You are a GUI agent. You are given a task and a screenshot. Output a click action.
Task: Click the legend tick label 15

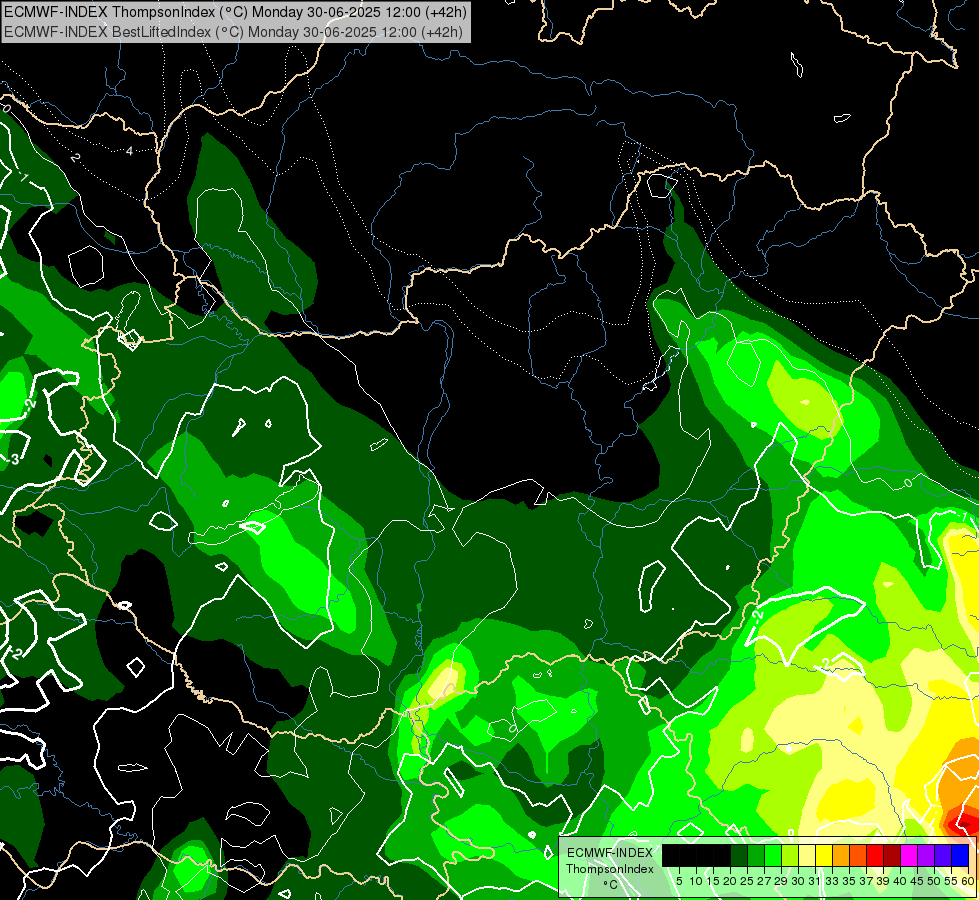713,881
